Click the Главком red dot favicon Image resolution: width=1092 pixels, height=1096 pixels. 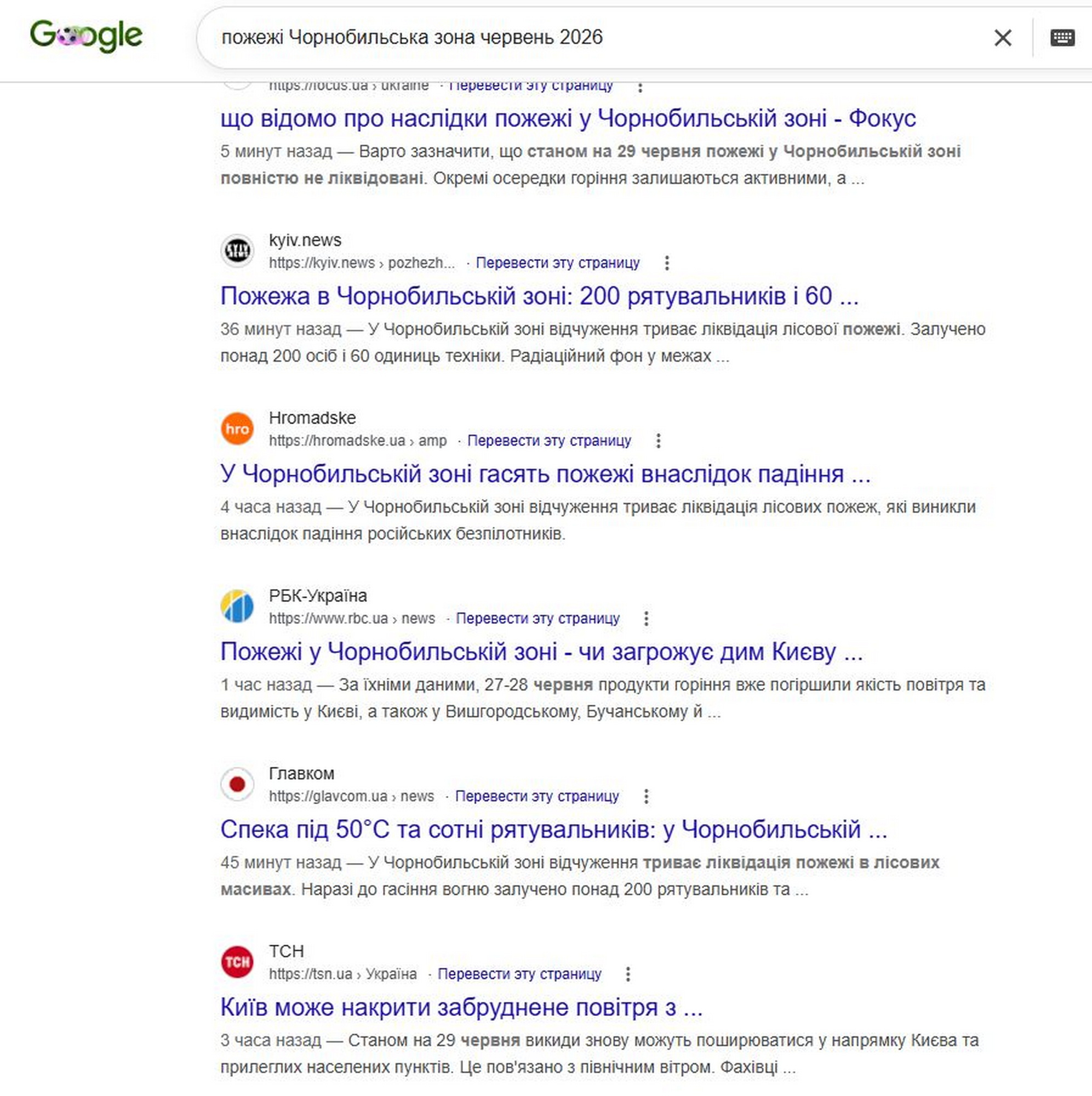[237, 784]
